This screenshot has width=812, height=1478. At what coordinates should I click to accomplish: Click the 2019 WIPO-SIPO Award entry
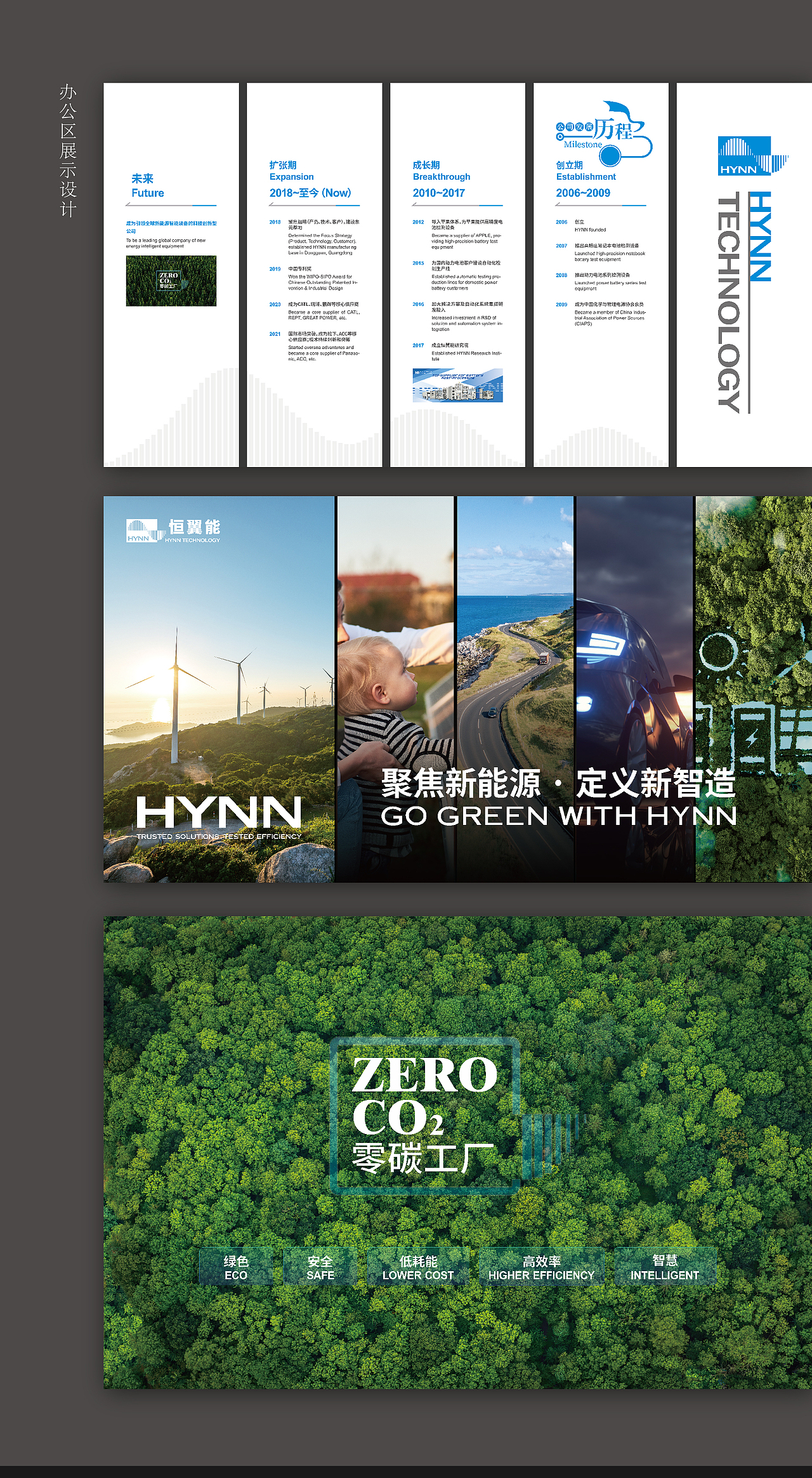(315, 279)
